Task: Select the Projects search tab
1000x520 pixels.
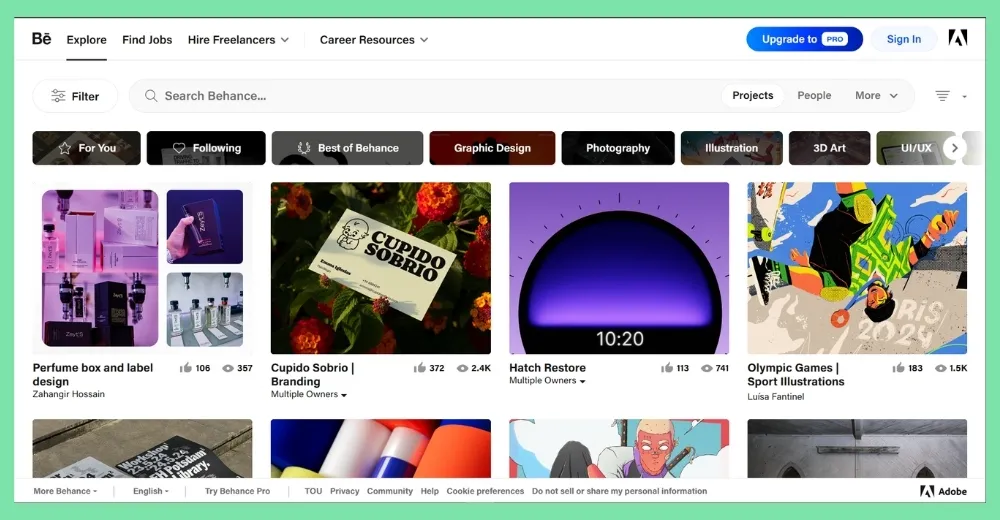Action: pyautogui.click(x=753, y=95)
